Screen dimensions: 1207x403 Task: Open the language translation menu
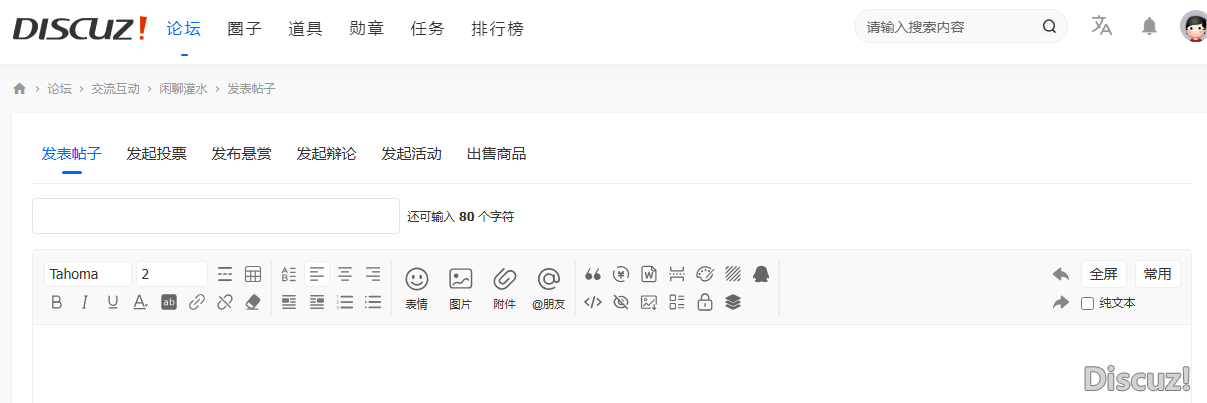[1102, 27]
